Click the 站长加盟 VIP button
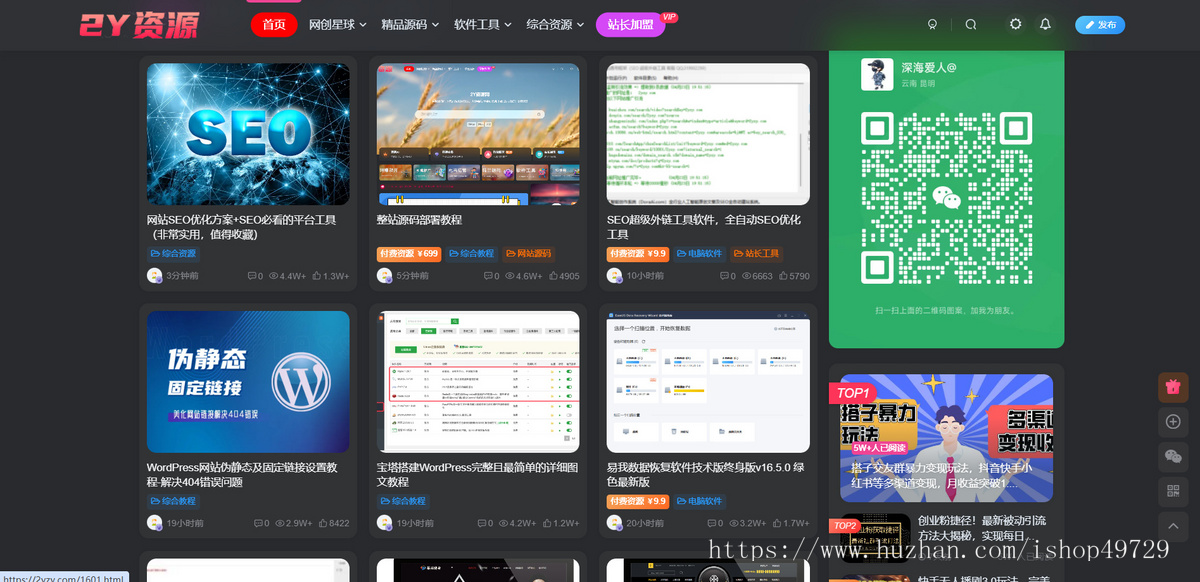 [631, 25]
